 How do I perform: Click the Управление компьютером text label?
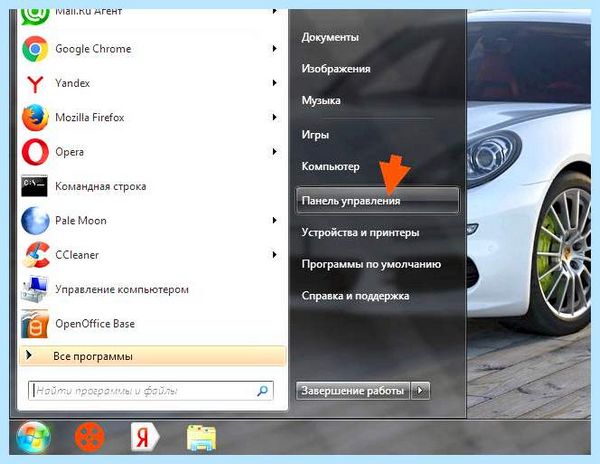coord(122,290)
